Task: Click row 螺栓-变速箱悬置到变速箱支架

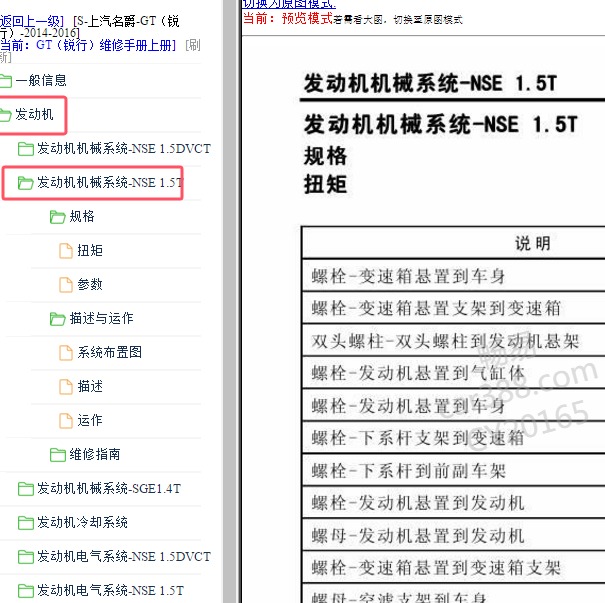Action: 453,567
